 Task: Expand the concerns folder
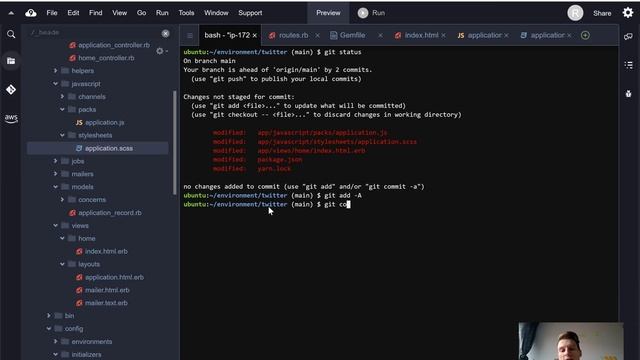pos(62,200)
